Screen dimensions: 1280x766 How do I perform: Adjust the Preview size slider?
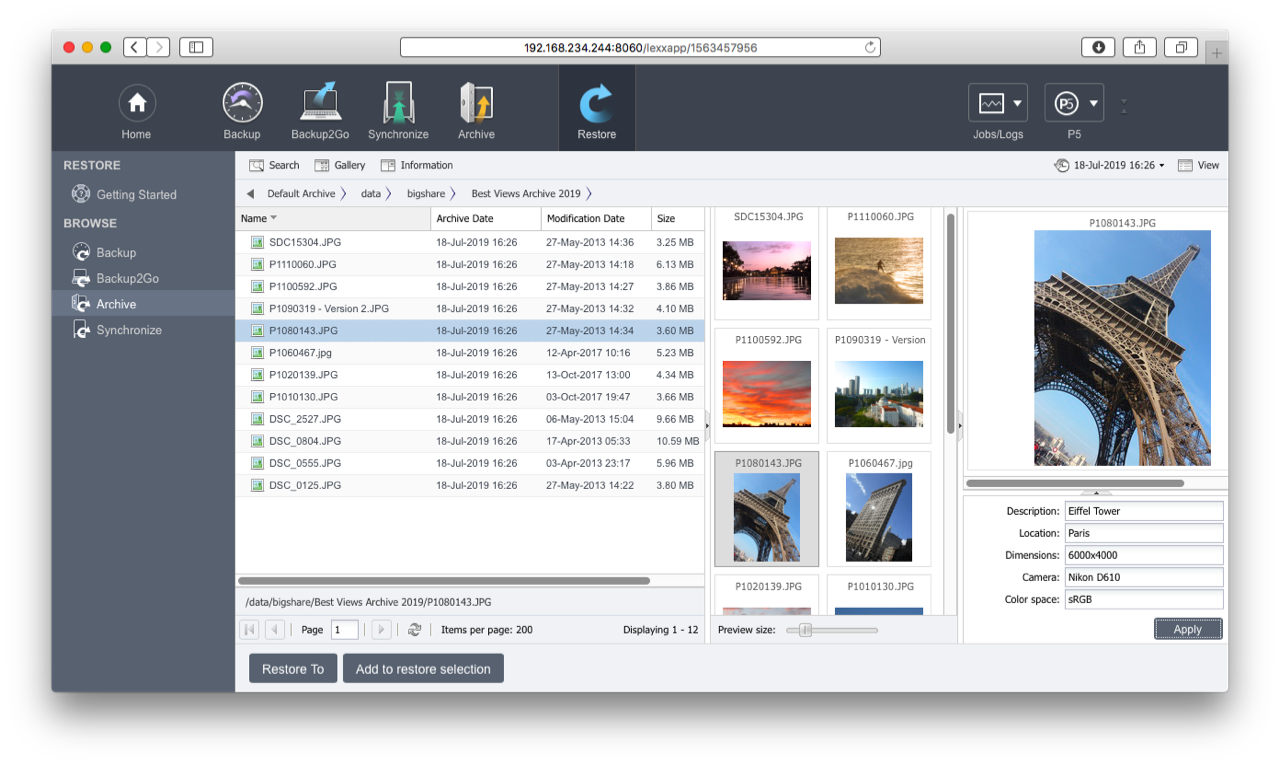(x=805, y=630)
